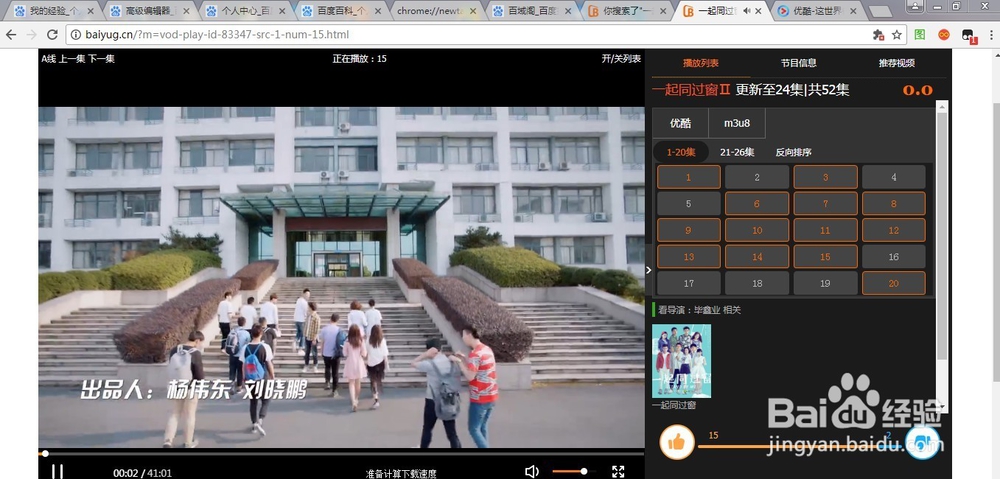Go to the previous episode via 上一集
The image size is (1000, 479).
tap(72, 59)
